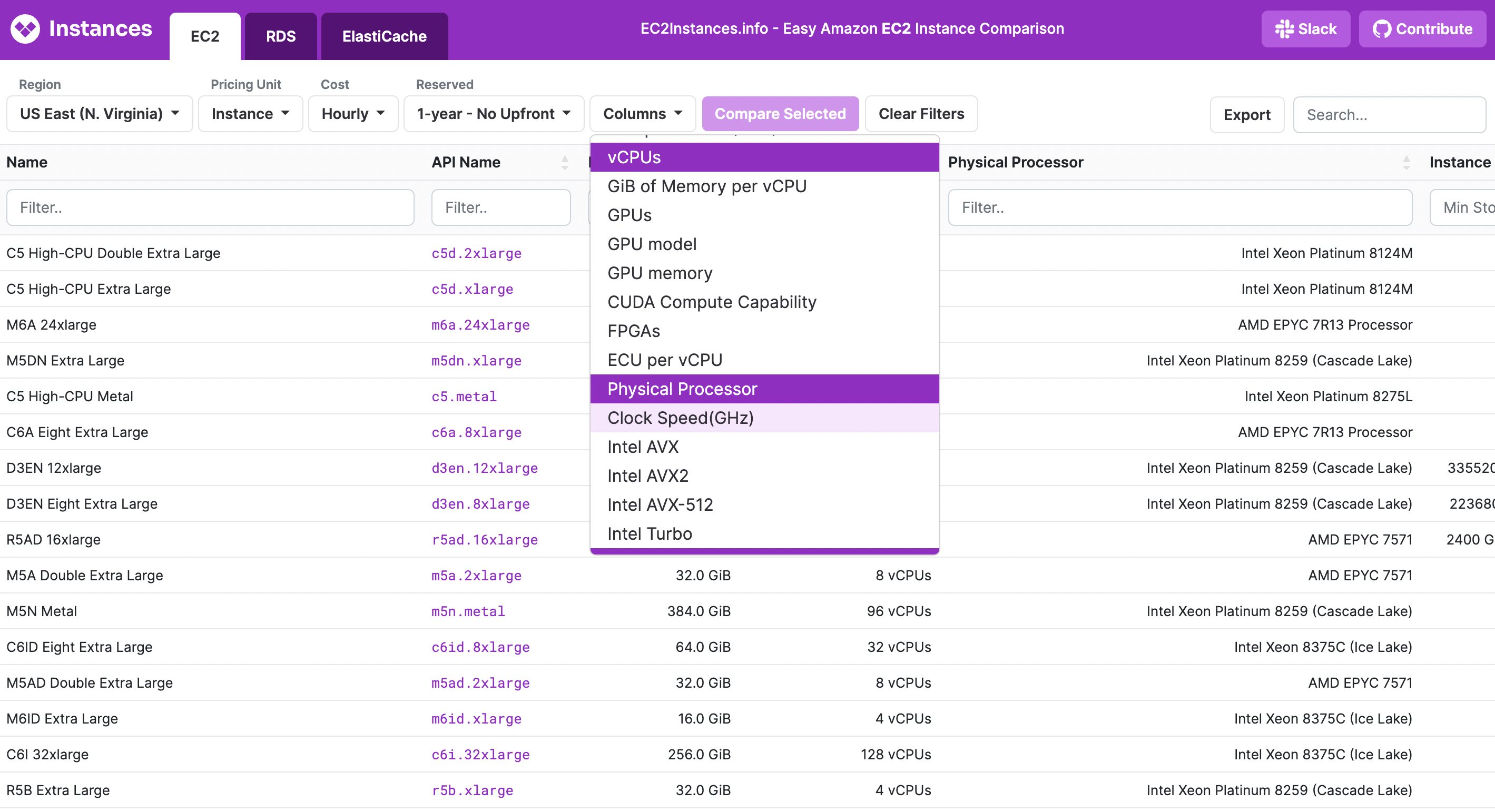Open r5ad.16xlarge instance link
Image resolution: width=1495 pixels, height=812 pixels.
coord(484,541)
